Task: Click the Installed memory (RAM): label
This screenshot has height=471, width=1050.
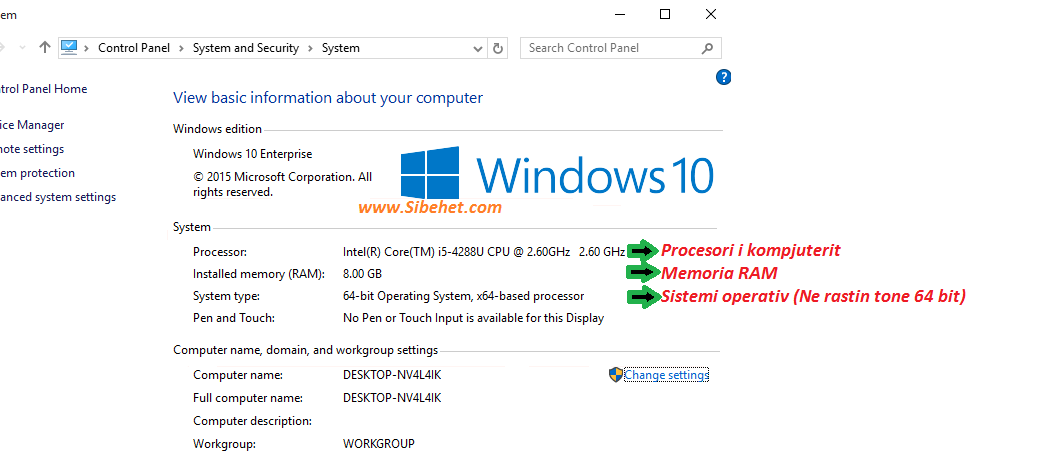Action: [x=259, y=274]
